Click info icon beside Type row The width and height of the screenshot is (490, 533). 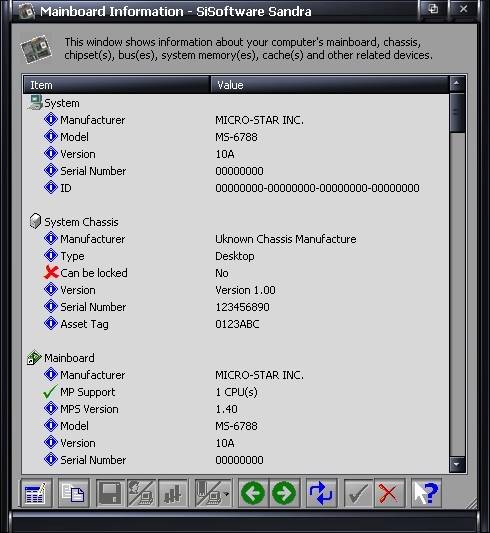pos(51,255)
